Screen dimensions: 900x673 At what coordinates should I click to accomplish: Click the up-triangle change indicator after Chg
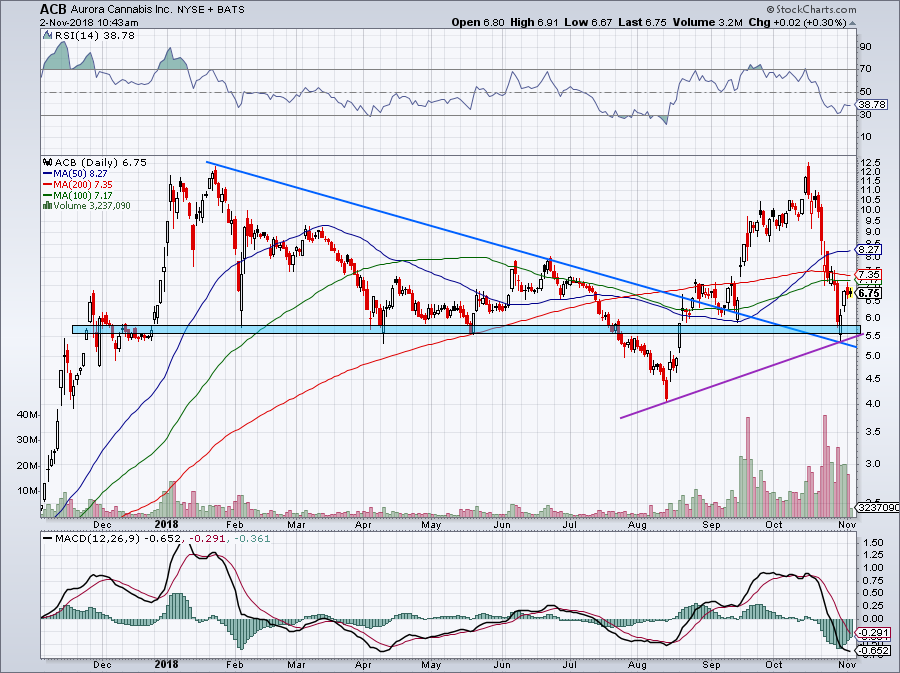point(852,22)
